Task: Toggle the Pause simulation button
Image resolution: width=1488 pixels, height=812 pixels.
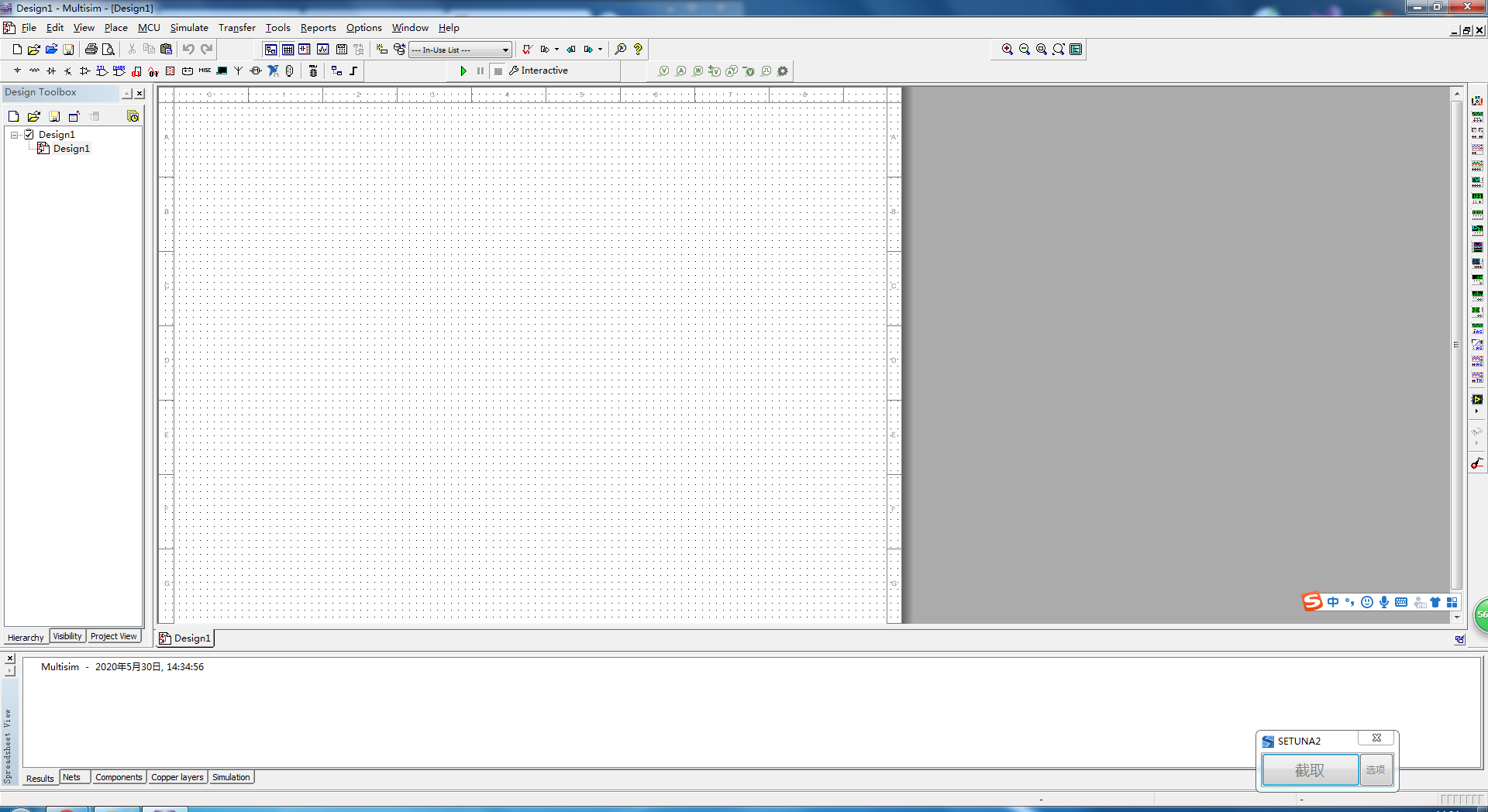Action: pyautogui.click(x=480, y=71)
